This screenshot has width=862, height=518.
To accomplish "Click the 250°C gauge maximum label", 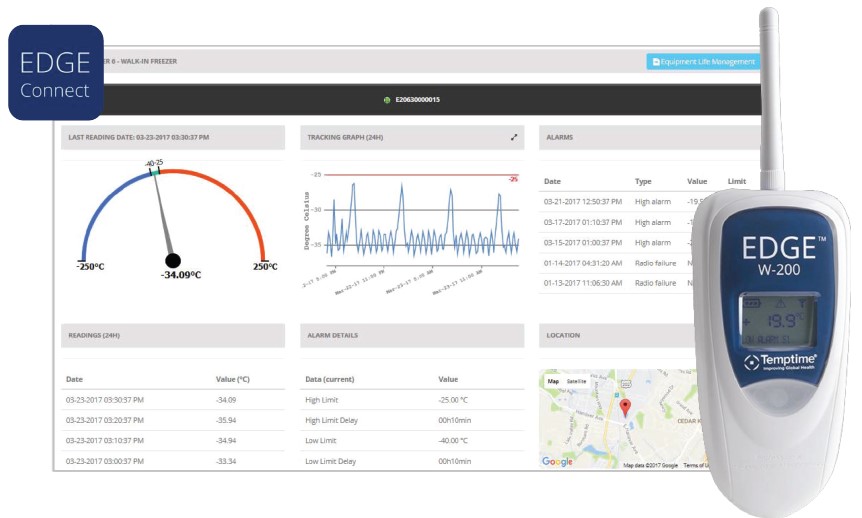I will 265,267.
